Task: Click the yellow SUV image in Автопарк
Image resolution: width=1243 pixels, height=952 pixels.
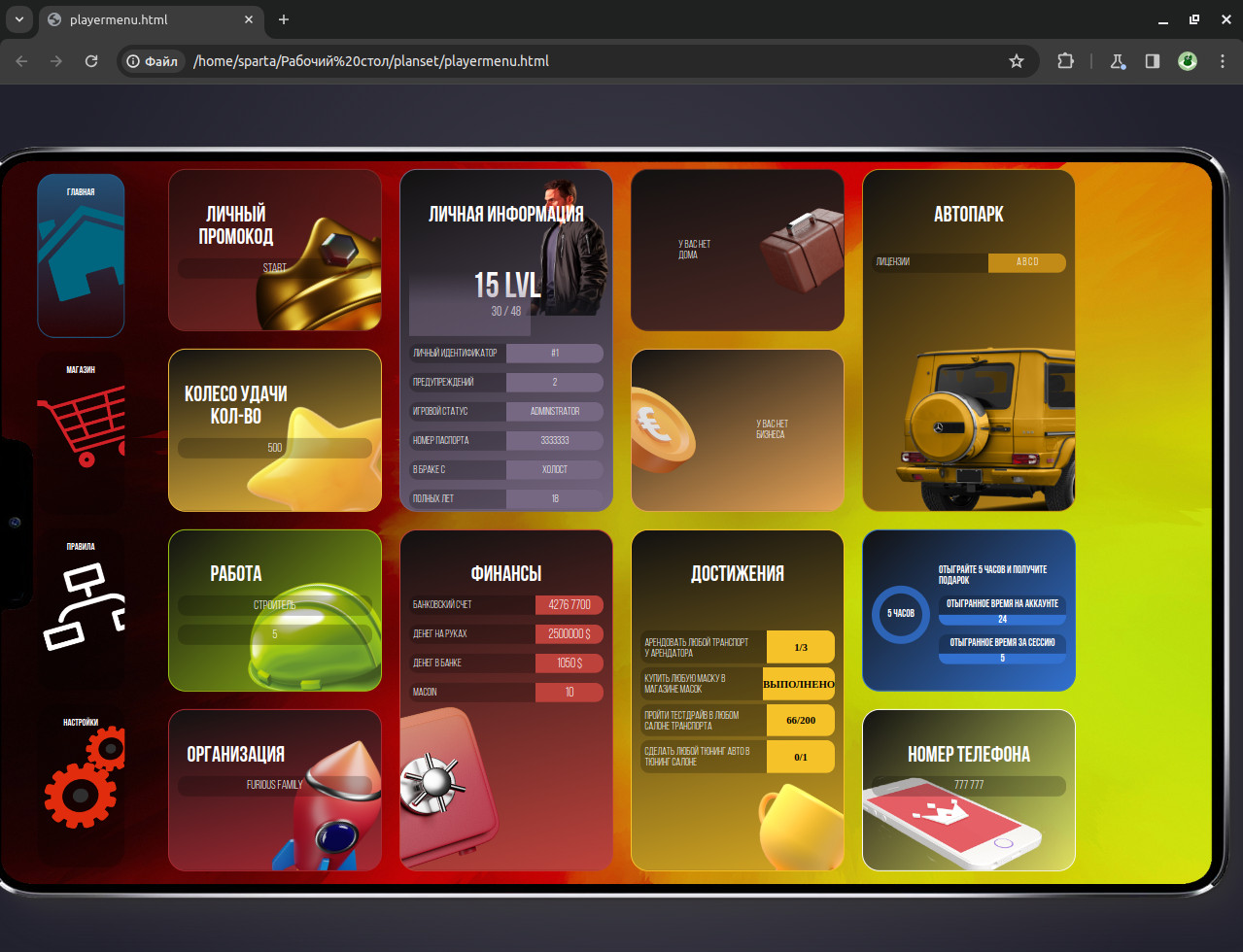Action: pyautogui.click(x=991, y=427)
